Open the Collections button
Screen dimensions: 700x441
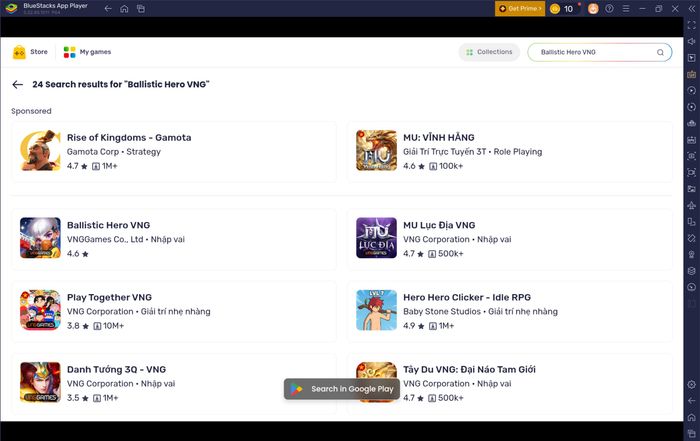point(489,52)
